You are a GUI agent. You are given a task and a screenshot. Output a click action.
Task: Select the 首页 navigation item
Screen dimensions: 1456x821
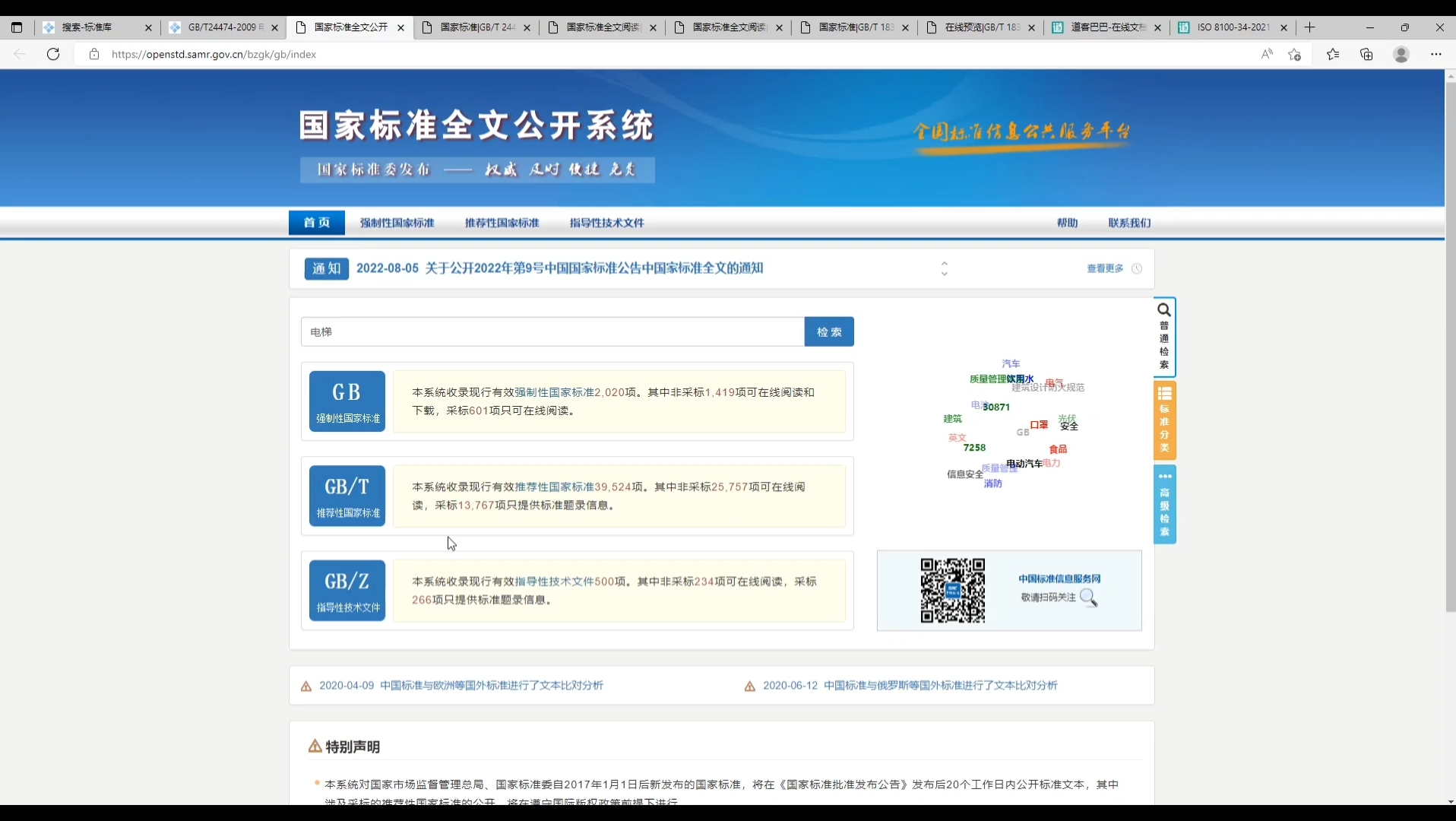tap(317, 223)
